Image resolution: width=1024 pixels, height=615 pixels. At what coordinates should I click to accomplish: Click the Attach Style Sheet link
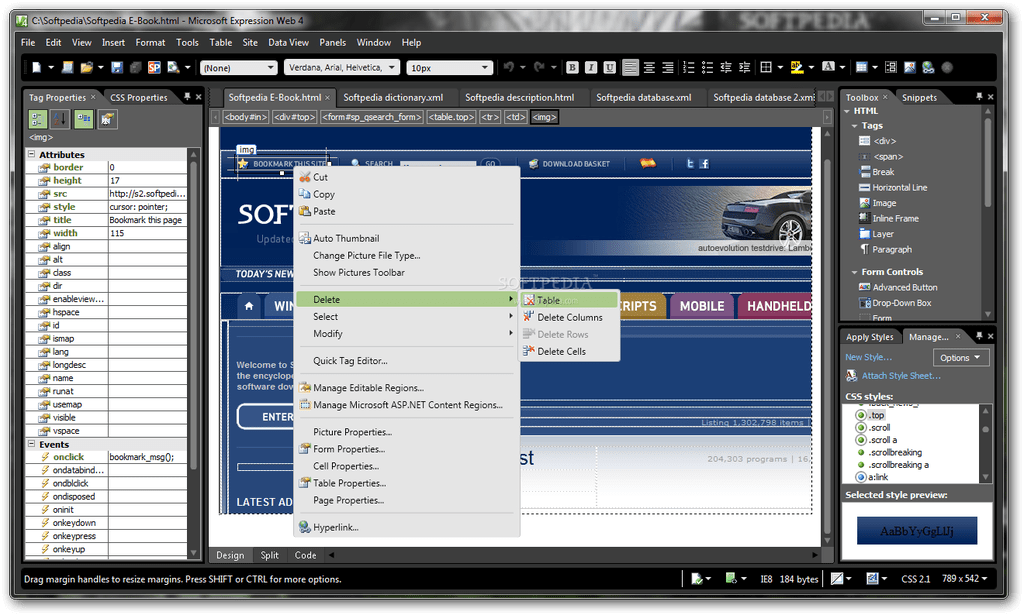point(901,376)
